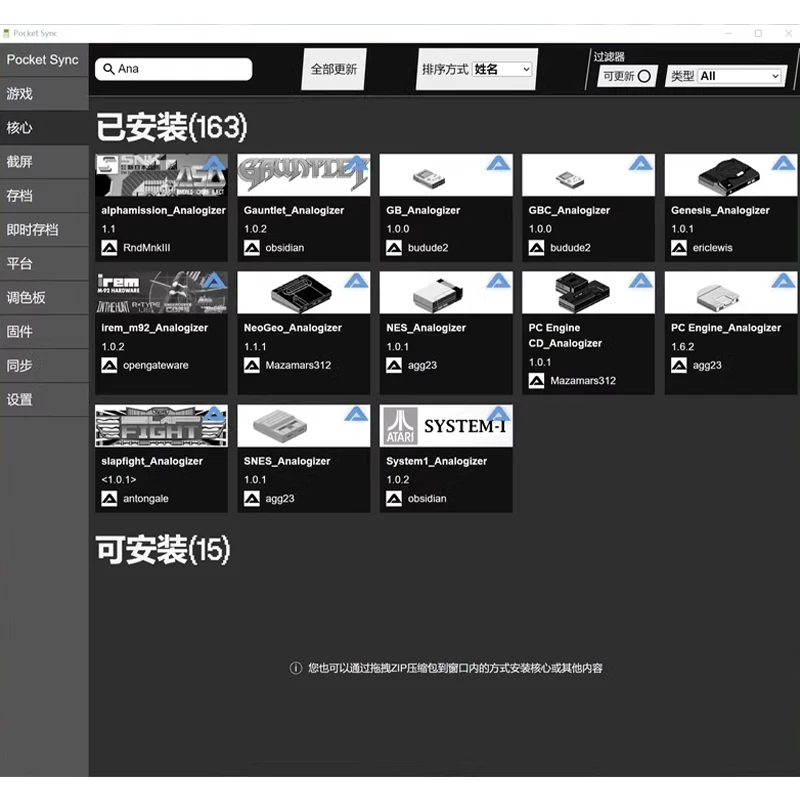The height and width of the screenshot is (800, 800).
Task: Click the blue badge on SNES_Analogizer thumbnail
Action: click(356, 414)
